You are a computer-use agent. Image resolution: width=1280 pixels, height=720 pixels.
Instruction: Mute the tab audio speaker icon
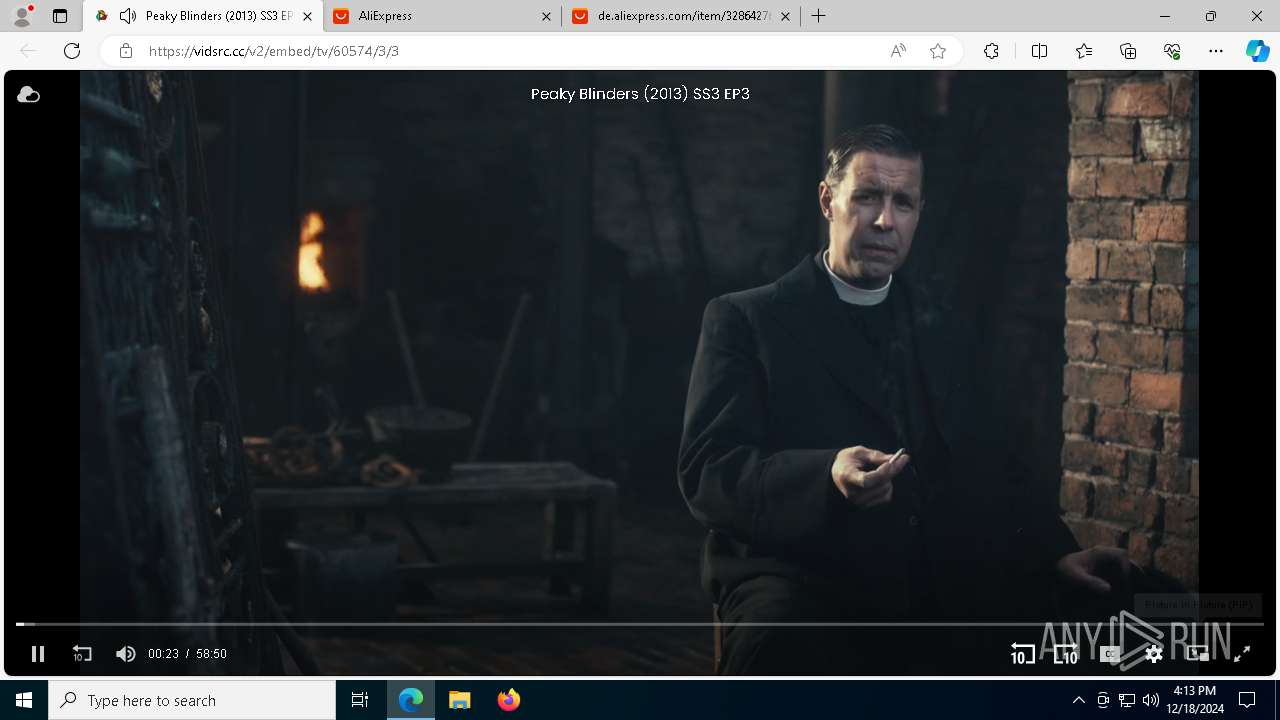(128, 16)
